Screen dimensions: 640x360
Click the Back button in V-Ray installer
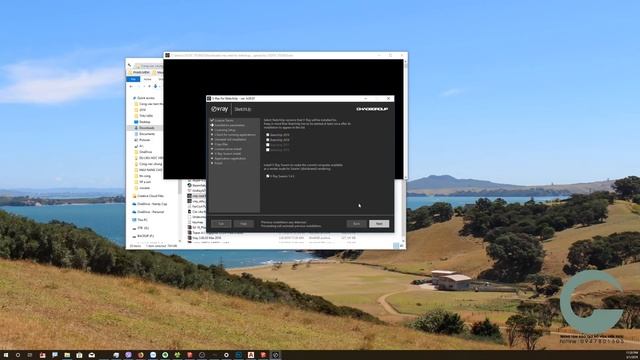356,224
